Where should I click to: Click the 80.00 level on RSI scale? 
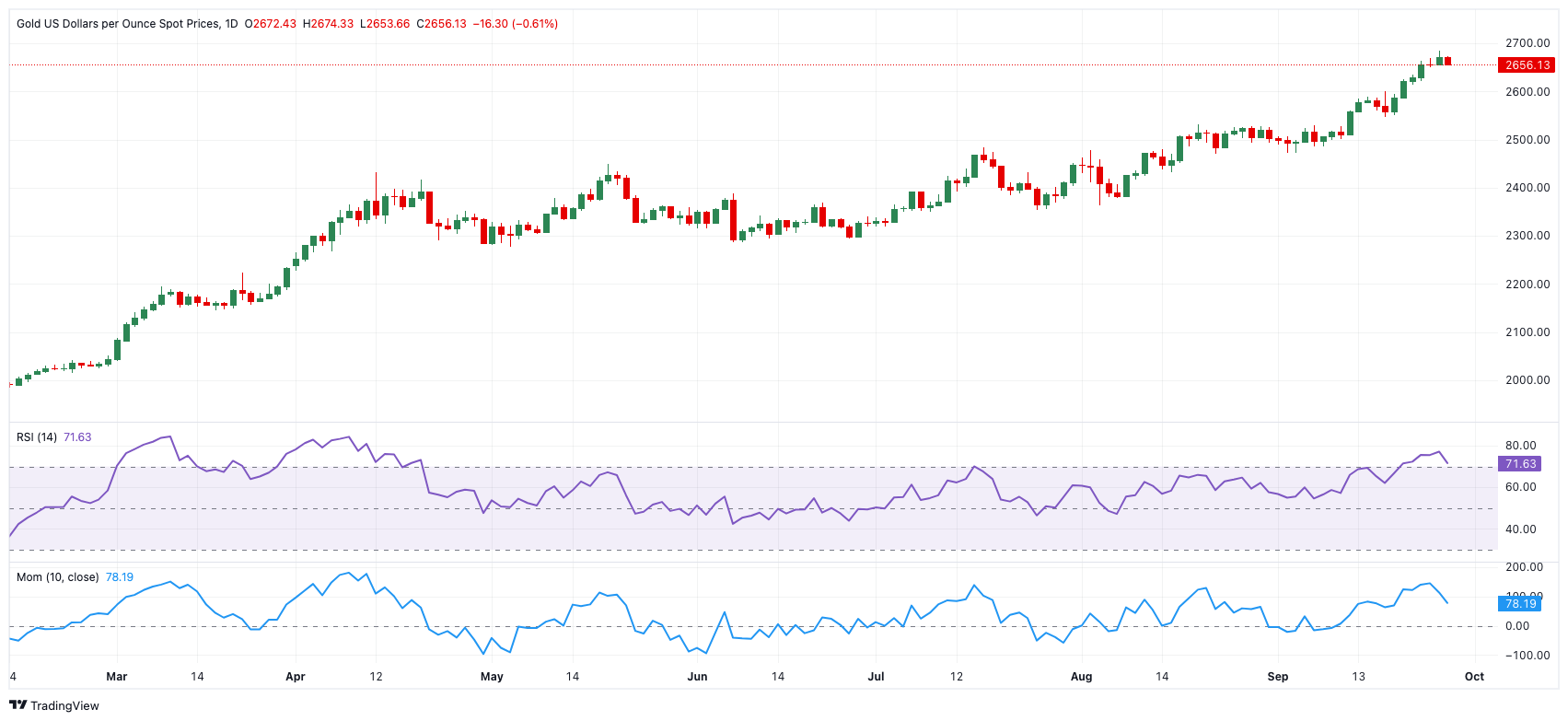pyautogui.click(x=1520, y=446)
